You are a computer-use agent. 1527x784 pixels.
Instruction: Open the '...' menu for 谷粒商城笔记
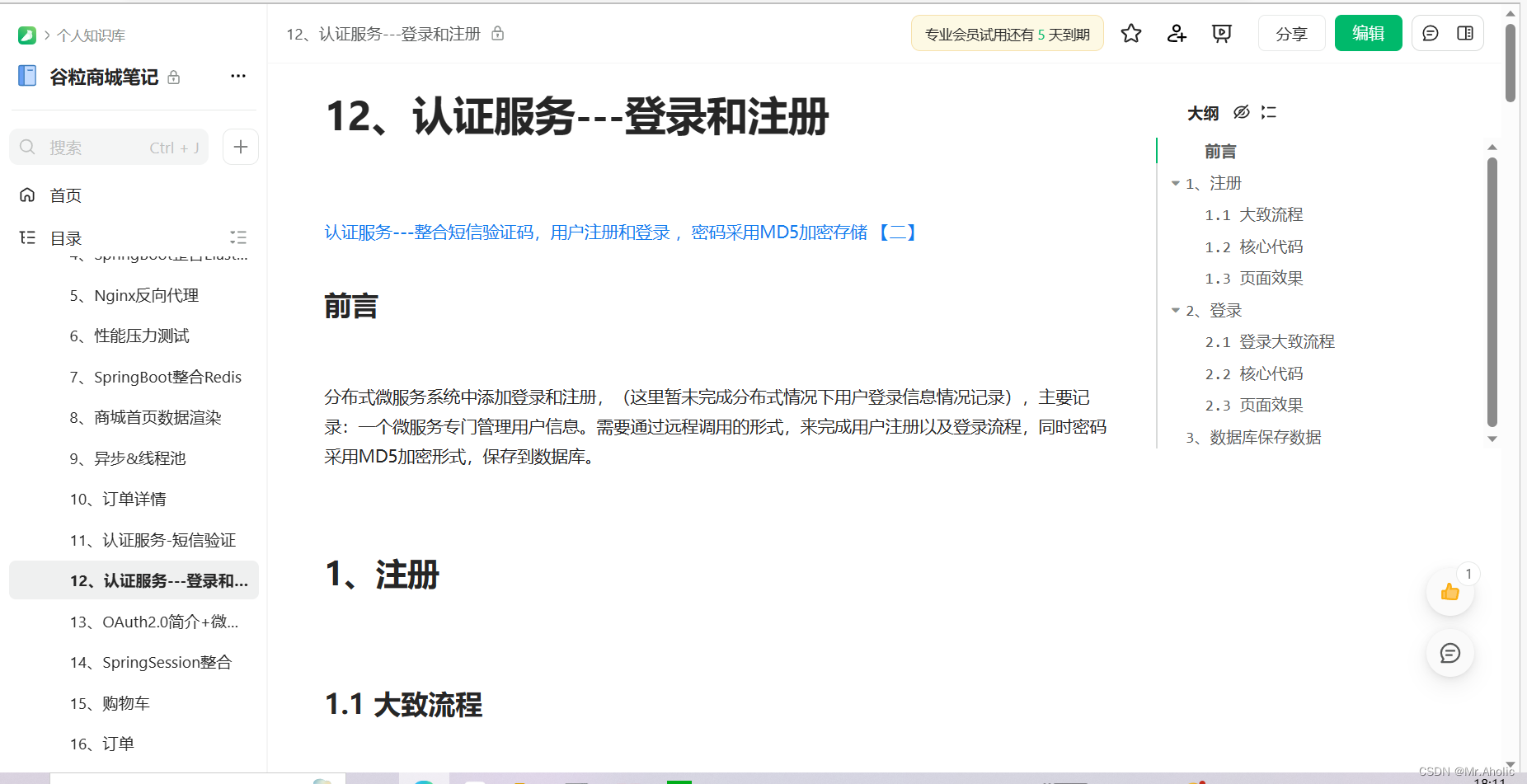(237, 76)
